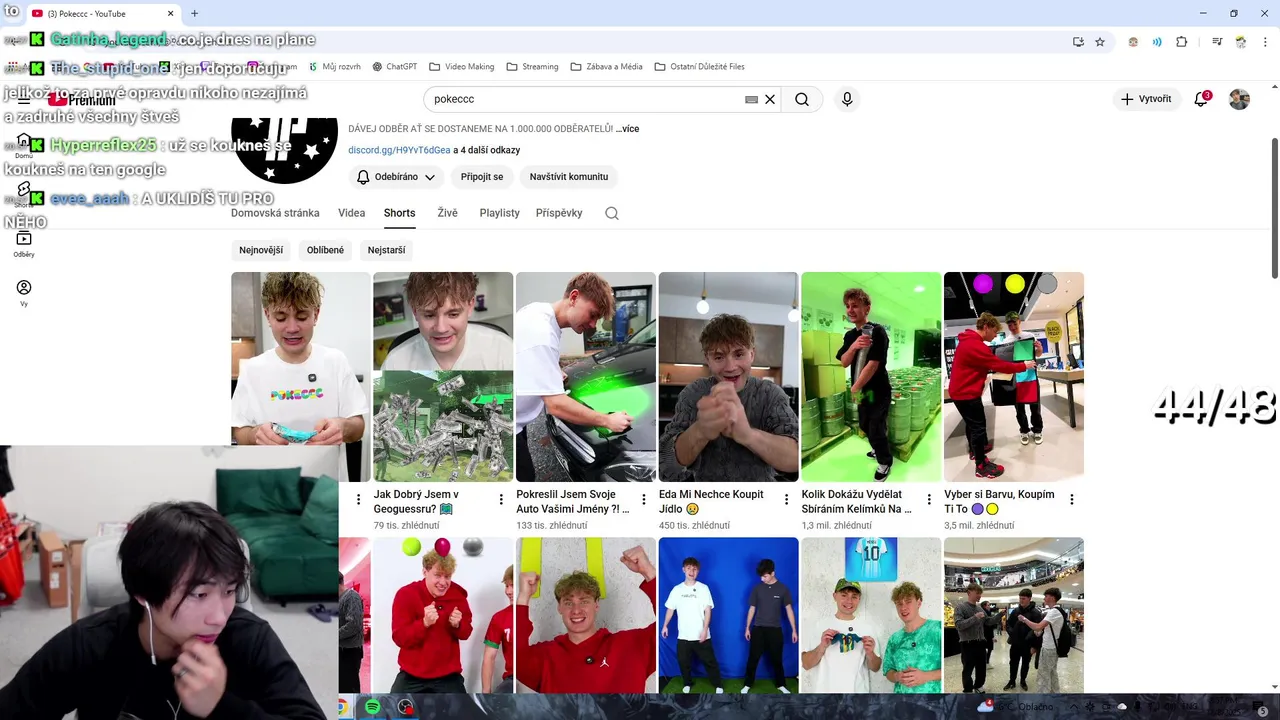Open Odběry (Subscriptions) in the sidebar
This screenshot has width=1280, height=720.
click(x=24, y=243)
